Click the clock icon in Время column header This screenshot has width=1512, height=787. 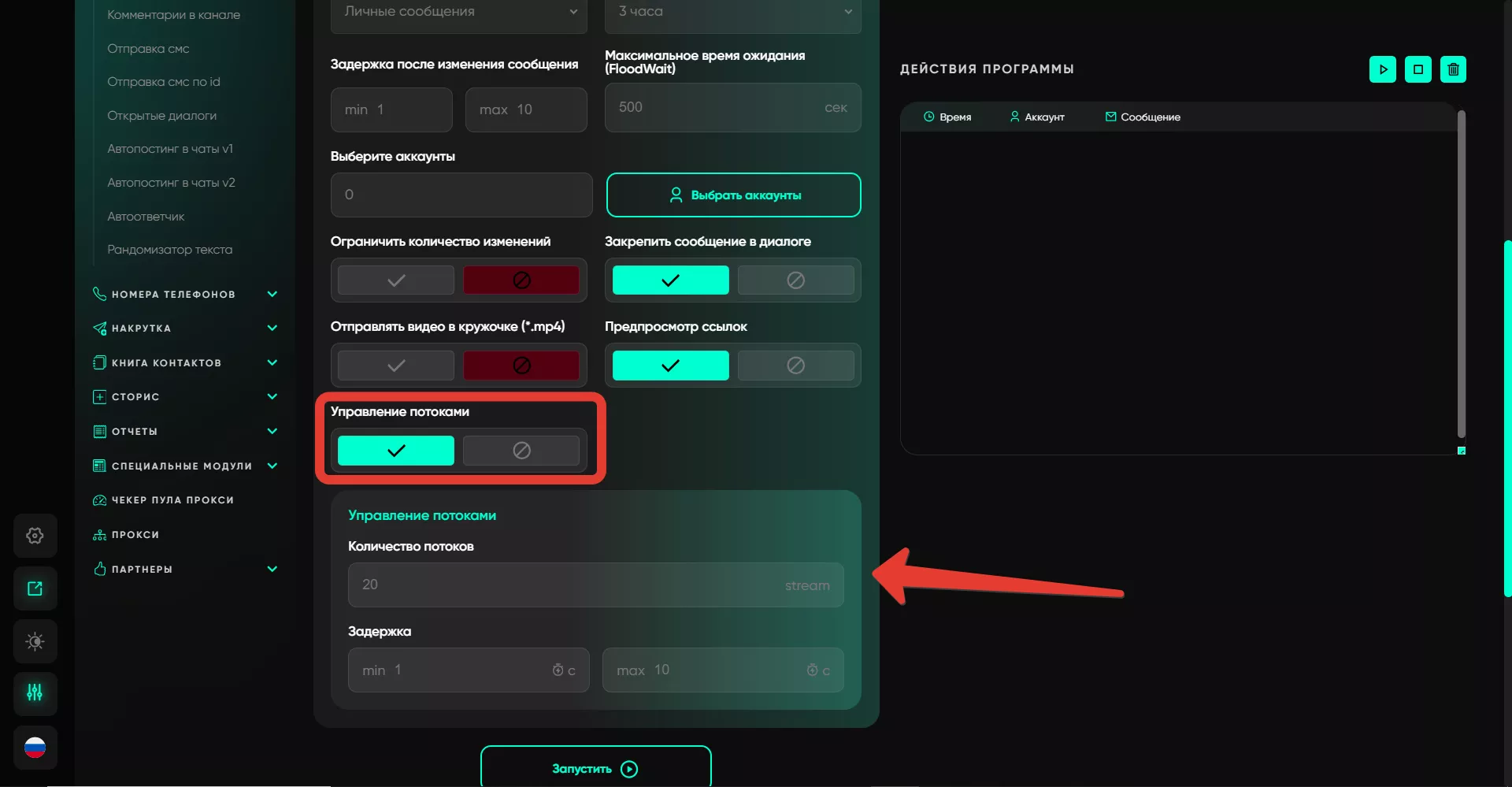929,117
